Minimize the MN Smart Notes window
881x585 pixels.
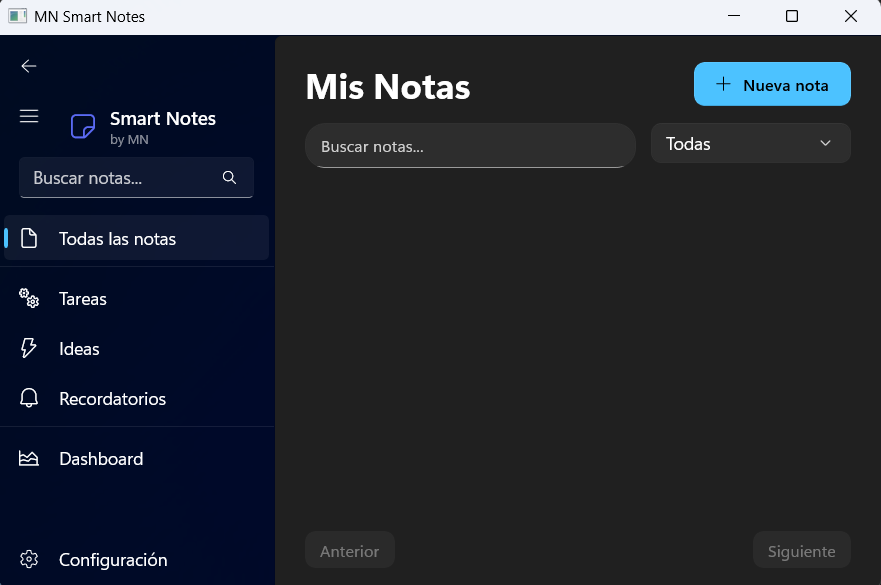tap(734, 16)
